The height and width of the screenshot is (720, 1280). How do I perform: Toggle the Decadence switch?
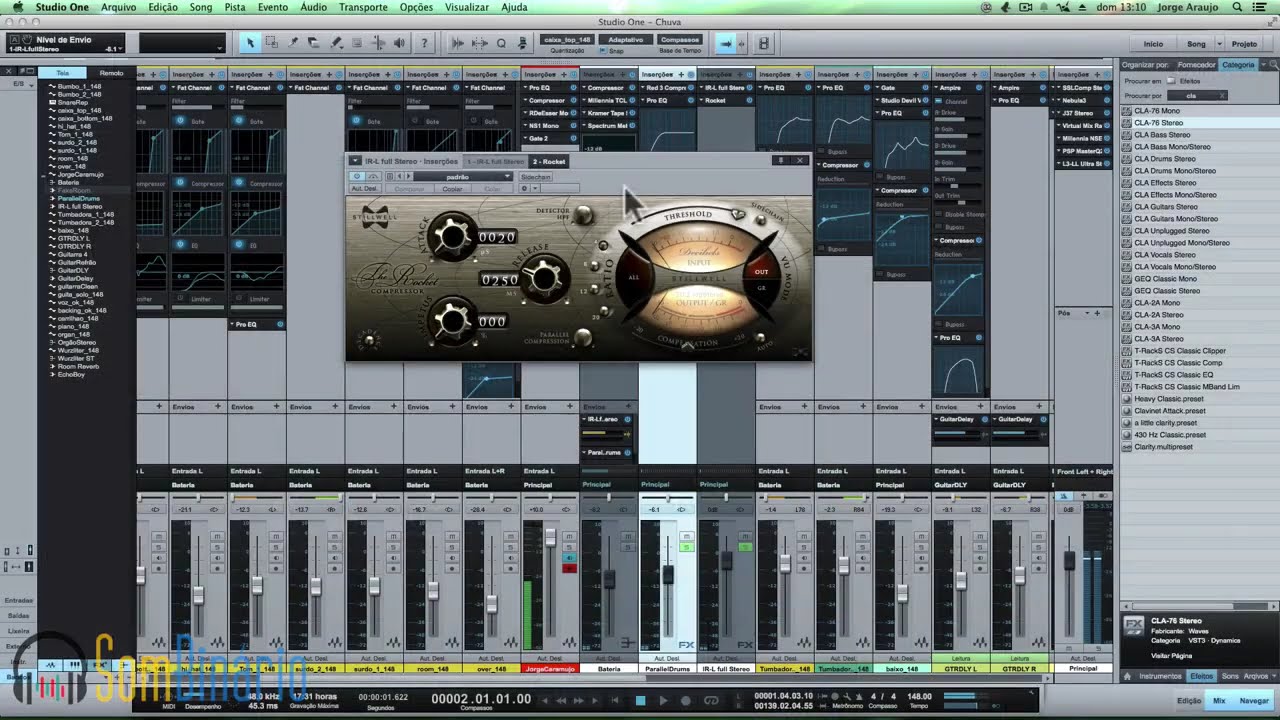point(371,341)
